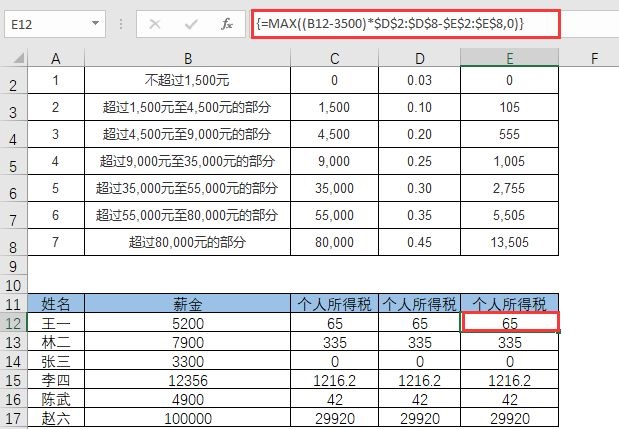Click deduction cell 13,505
Screen dimensions: 619x429
click(x=509, y=242)
